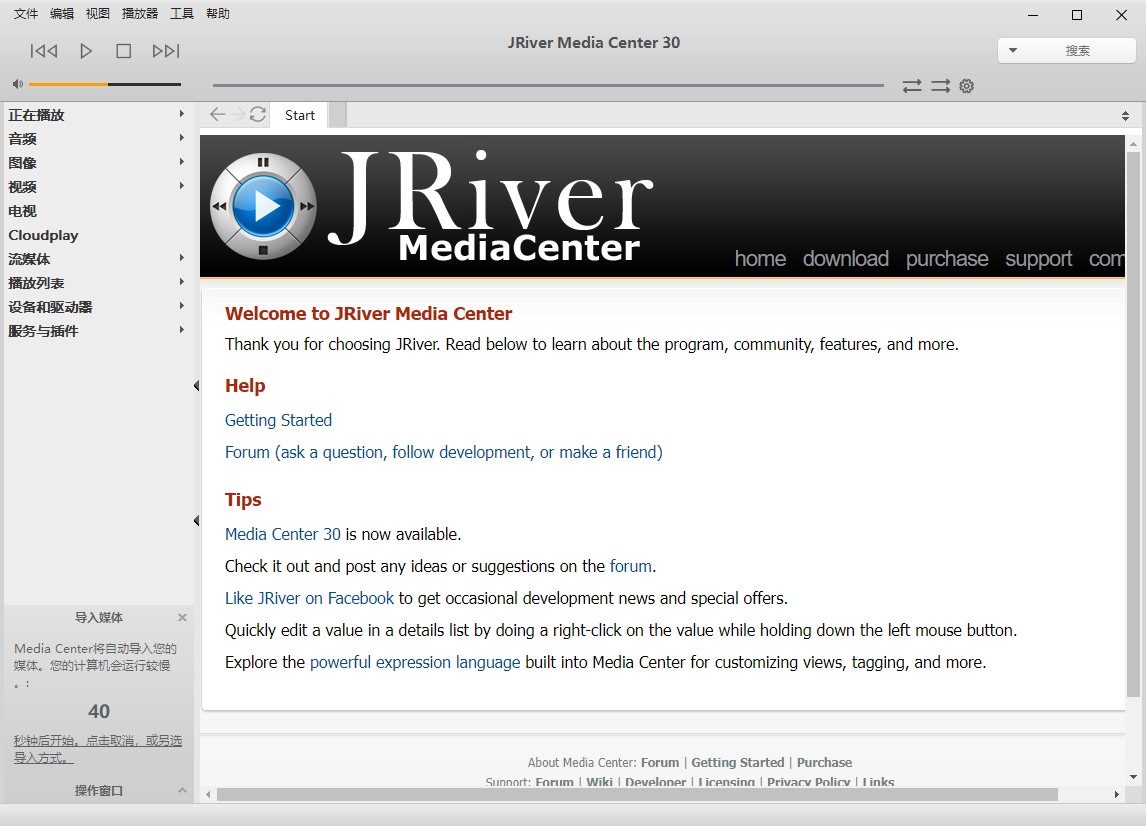Viewport: 1146px width, 826px height.
Task: Click home in the banner navigation
Action: 760,259
